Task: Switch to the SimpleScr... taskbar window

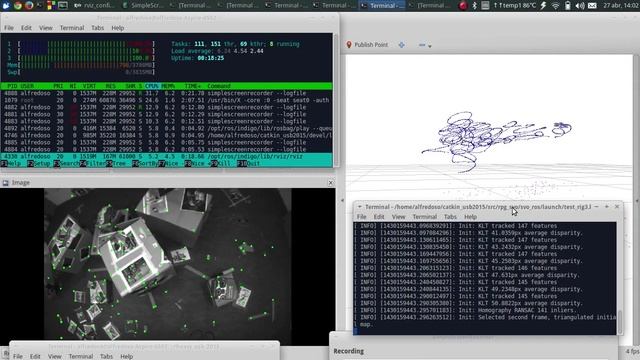Action: coord(143,5)
